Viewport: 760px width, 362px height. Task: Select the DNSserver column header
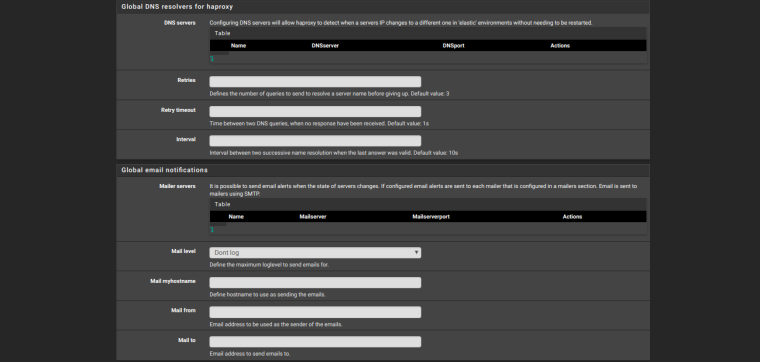tap(325, 46)
